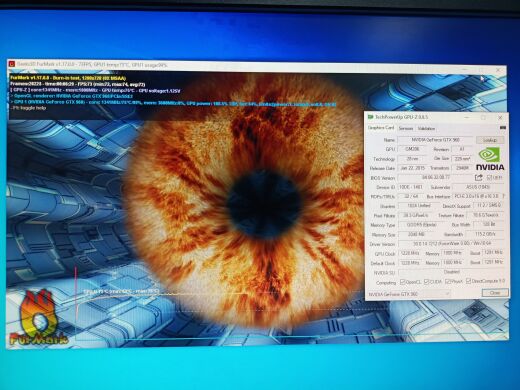Click the FurMark Burn-in test header line
Screen dimensions: 520x390
click(68, 78)
